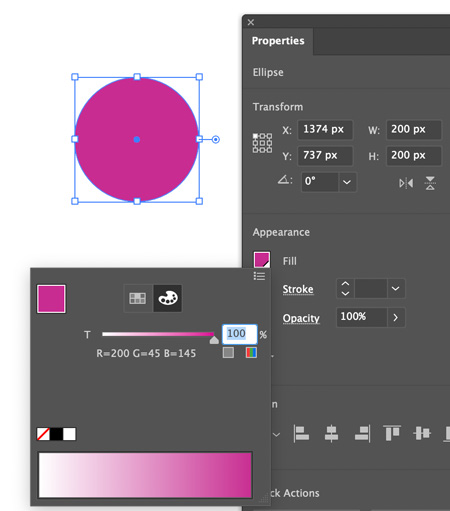This screenshot has width=450, height=511.
Task: Click the R=200 G=45 B=145 color name
Action: pos(146,353)
